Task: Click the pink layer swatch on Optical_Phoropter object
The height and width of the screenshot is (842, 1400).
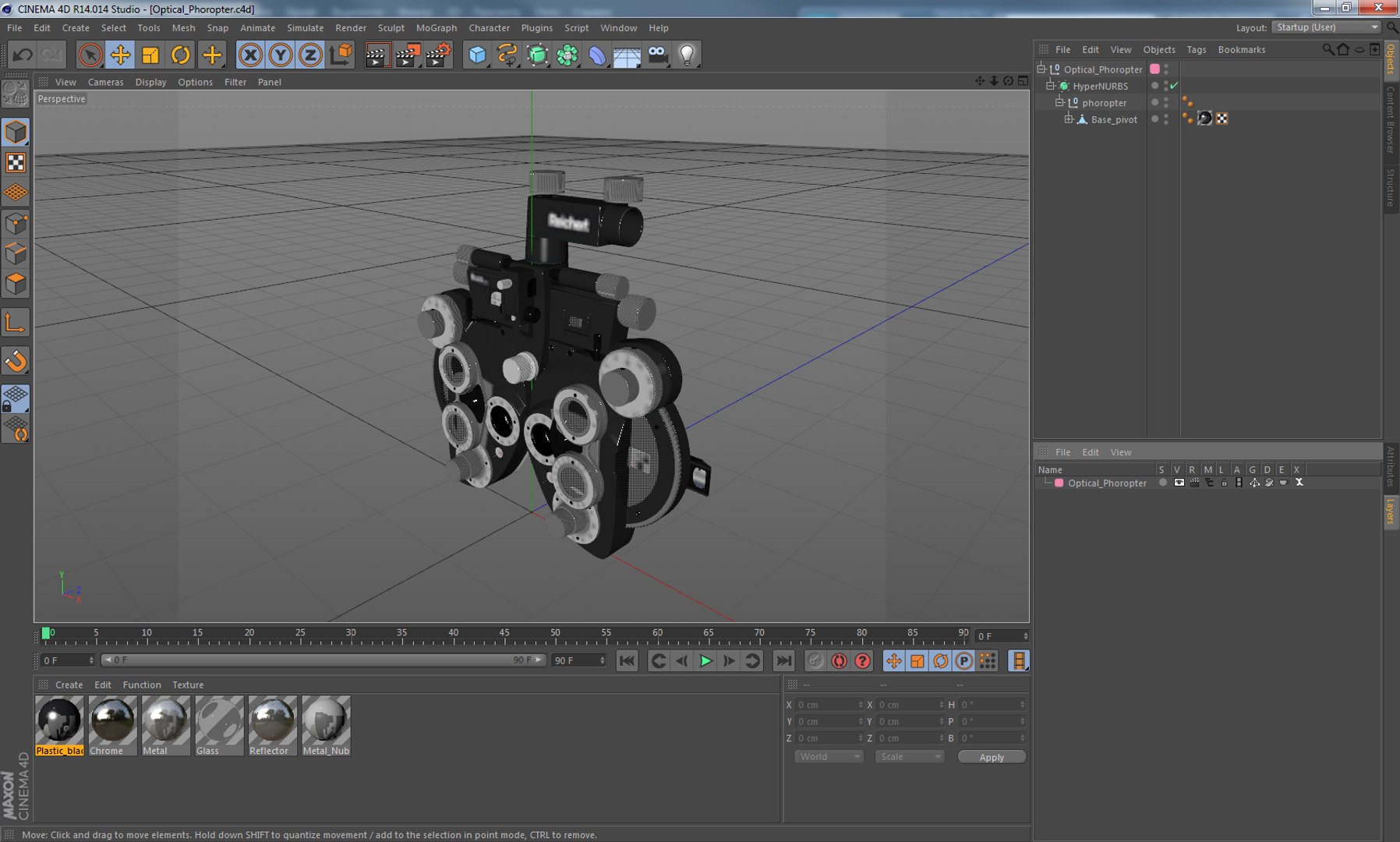Action: [1154, 69]
